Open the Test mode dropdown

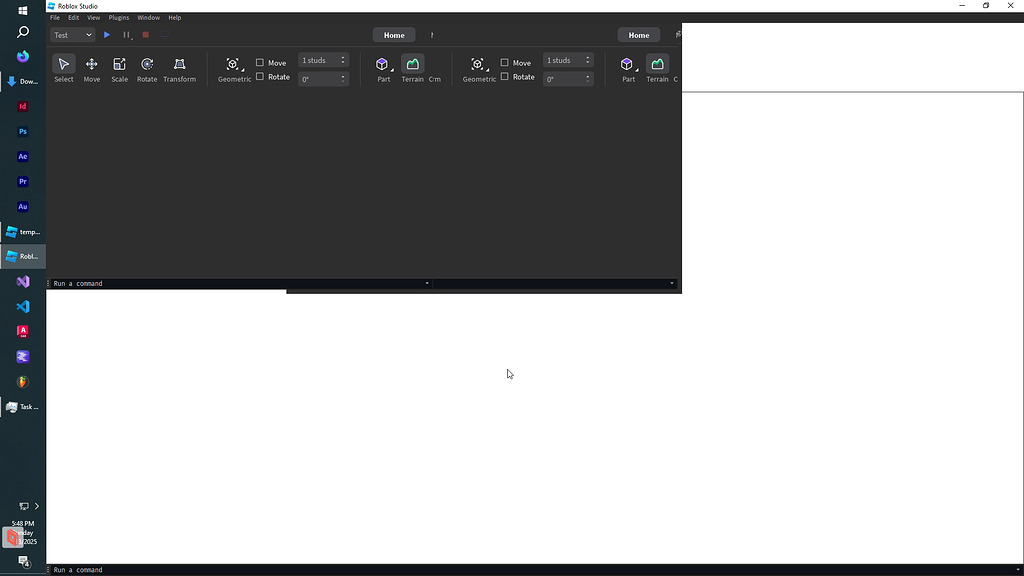(72, 34)
